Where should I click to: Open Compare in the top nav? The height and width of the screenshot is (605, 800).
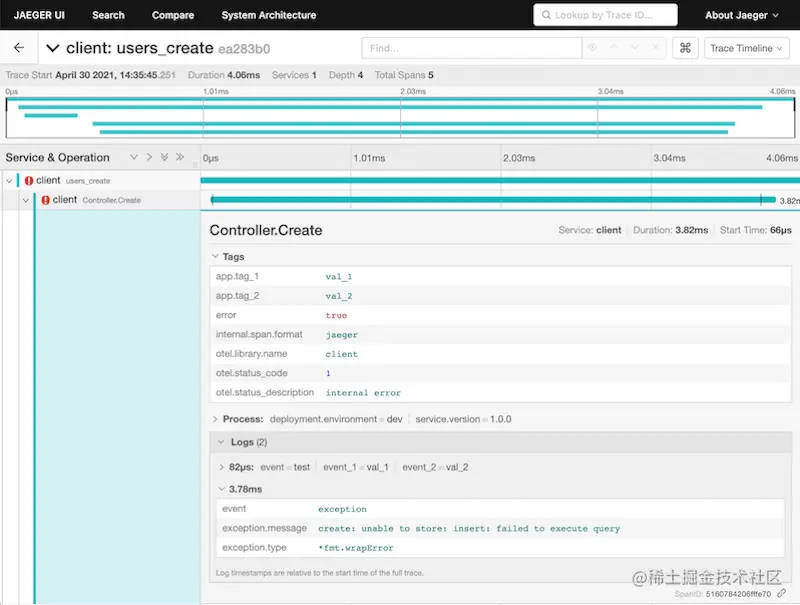tap(173, 15)
